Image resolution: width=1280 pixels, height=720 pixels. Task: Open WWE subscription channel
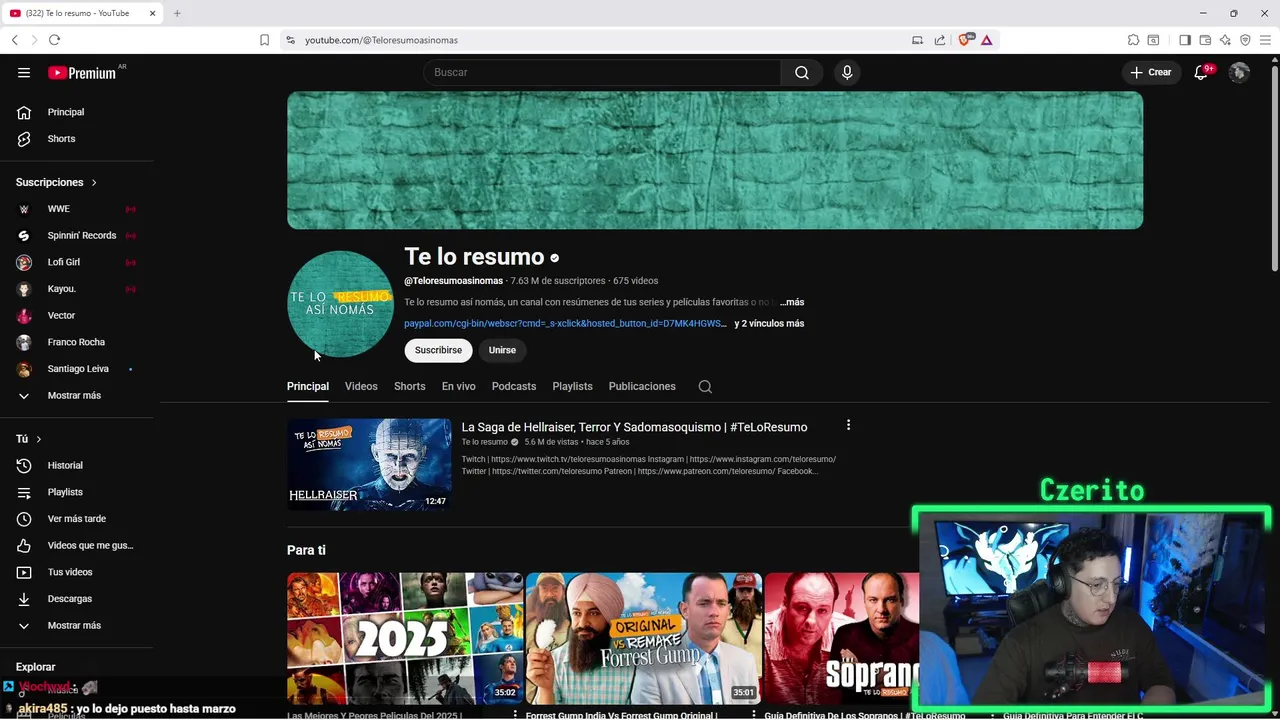point(77,209)
